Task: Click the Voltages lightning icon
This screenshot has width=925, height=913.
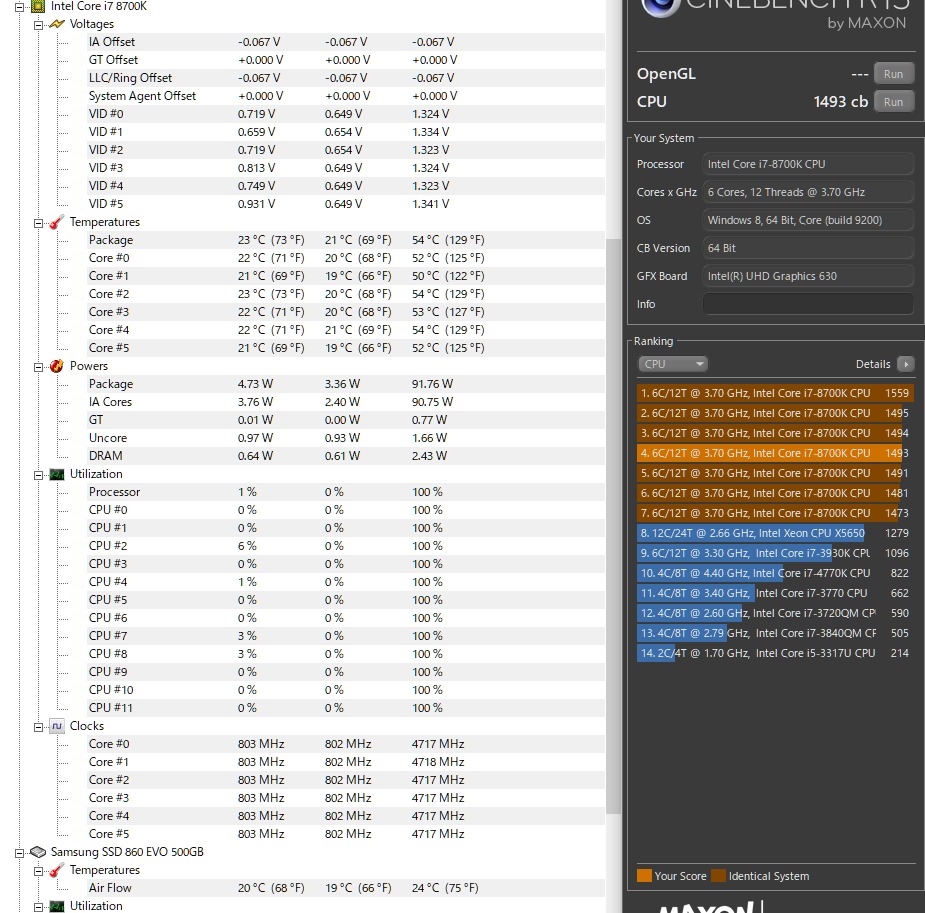Action: click(x=57, y=24)
